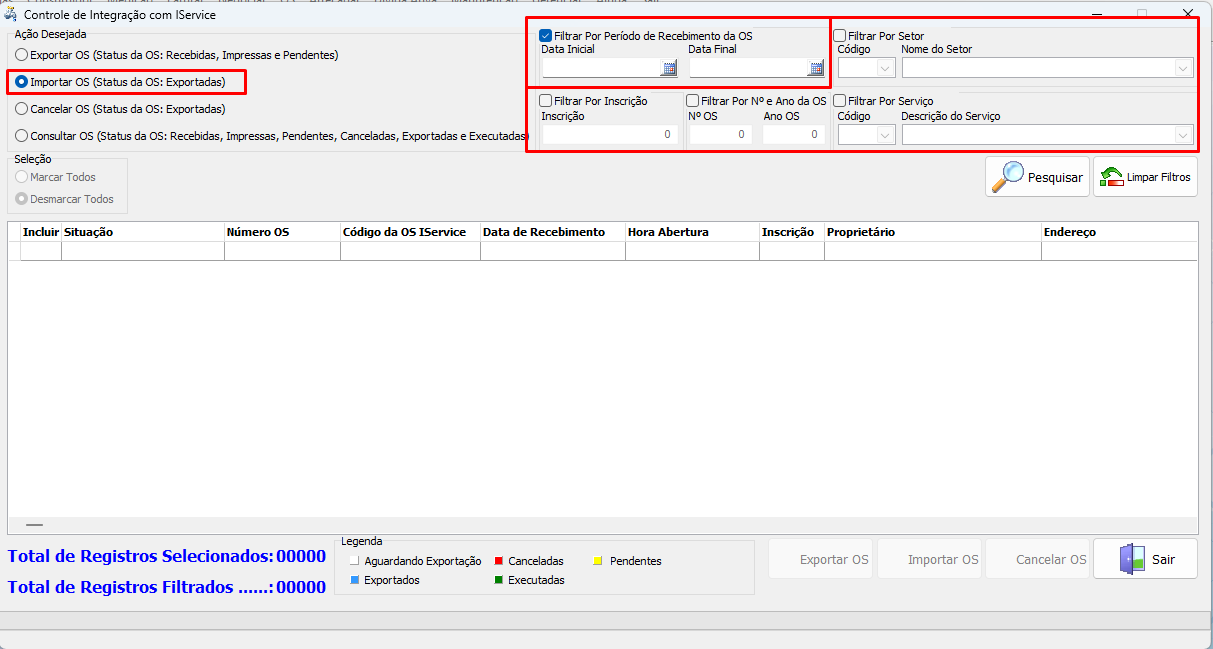Uncheck Filtrar Por Período de Recebimento
Viewport: 1213px width, 649px height.
(546, 36)
